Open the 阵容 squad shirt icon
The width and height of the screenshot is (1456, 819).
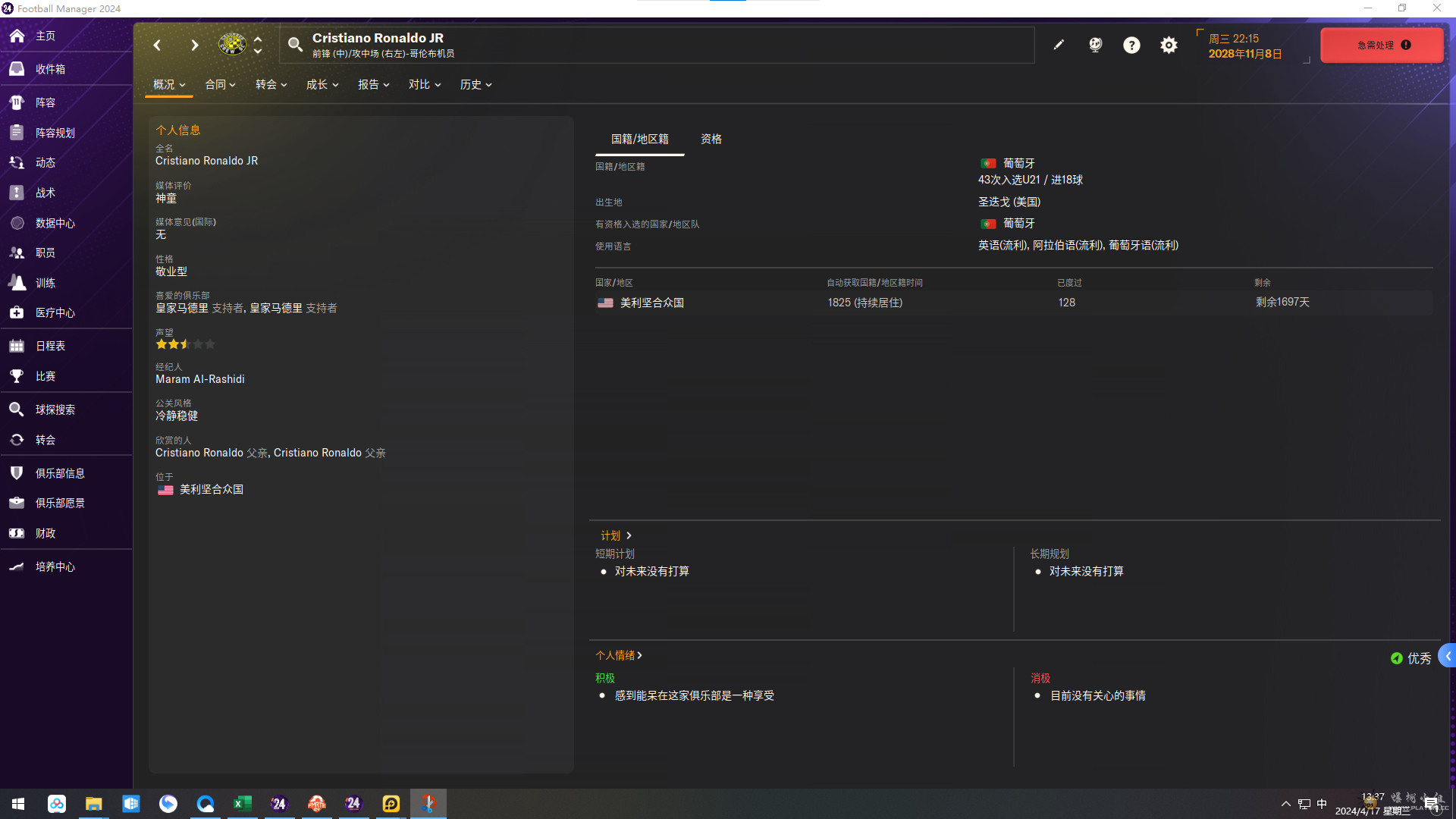[x=17, y=102]
